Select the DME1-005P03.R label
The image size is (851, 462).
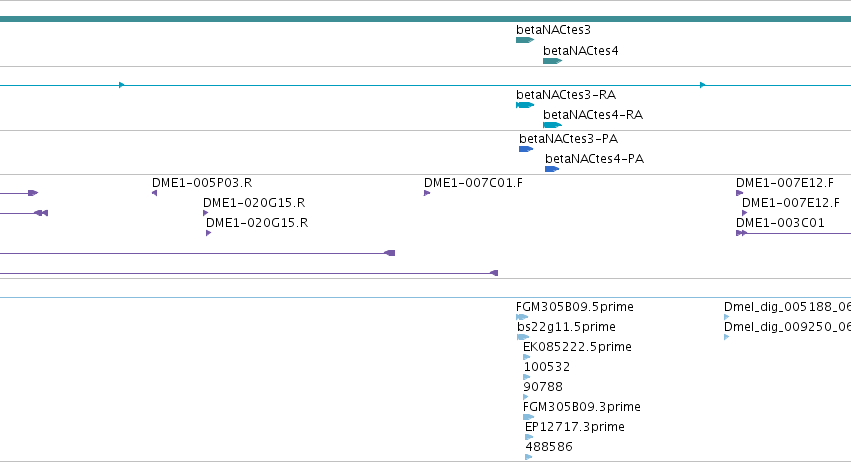(202, 182)
